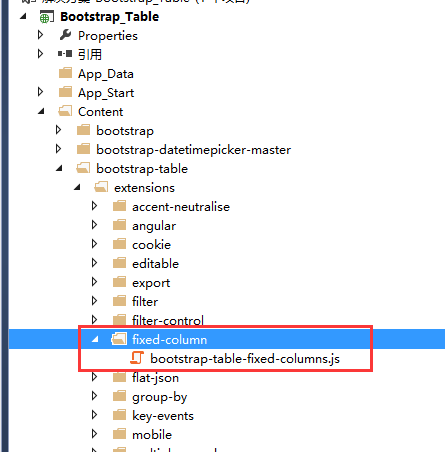
Task: Click the App_Start folder icon
Action: [x=65, y=92]
